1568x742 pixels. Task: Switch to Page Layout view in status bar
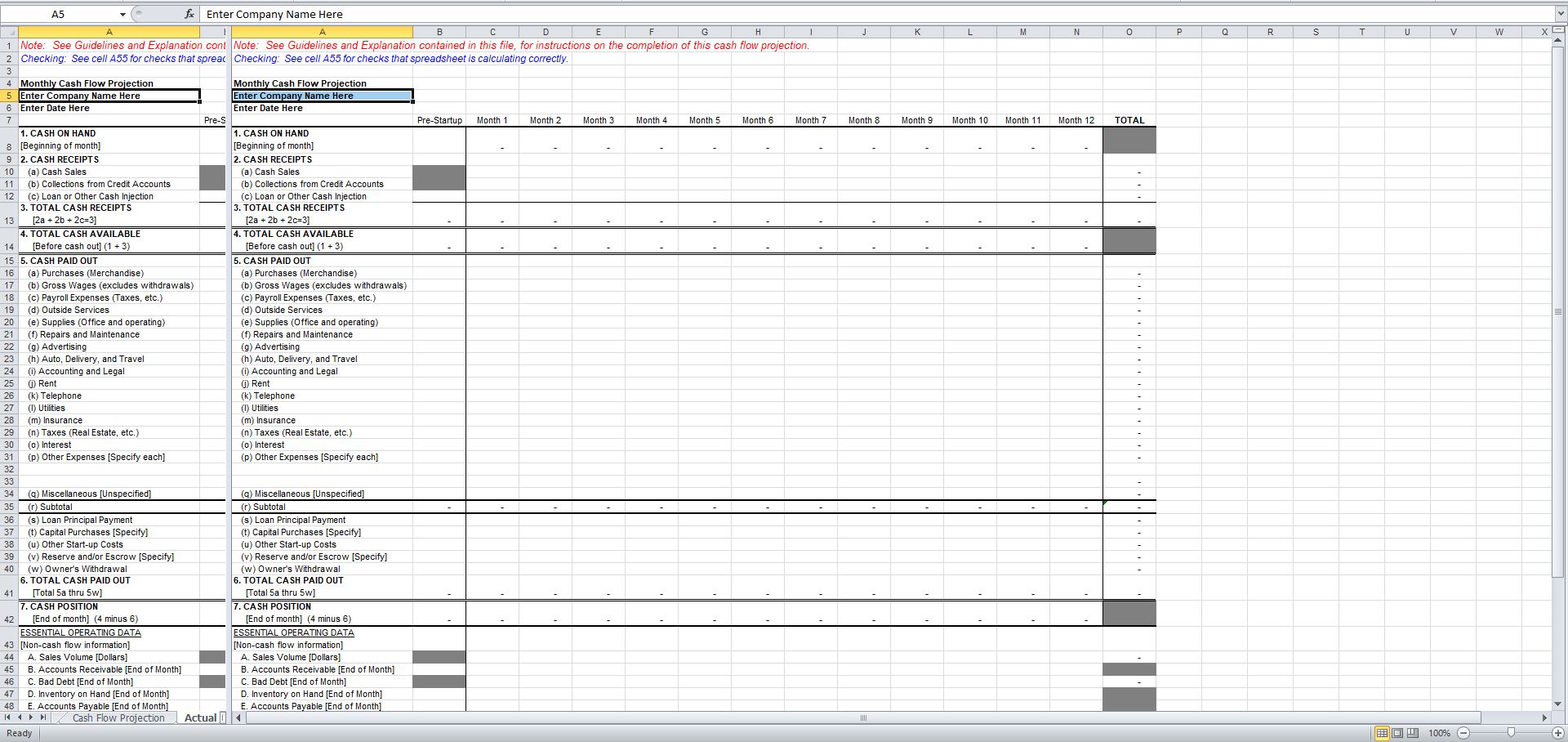tap(1397, 733)
